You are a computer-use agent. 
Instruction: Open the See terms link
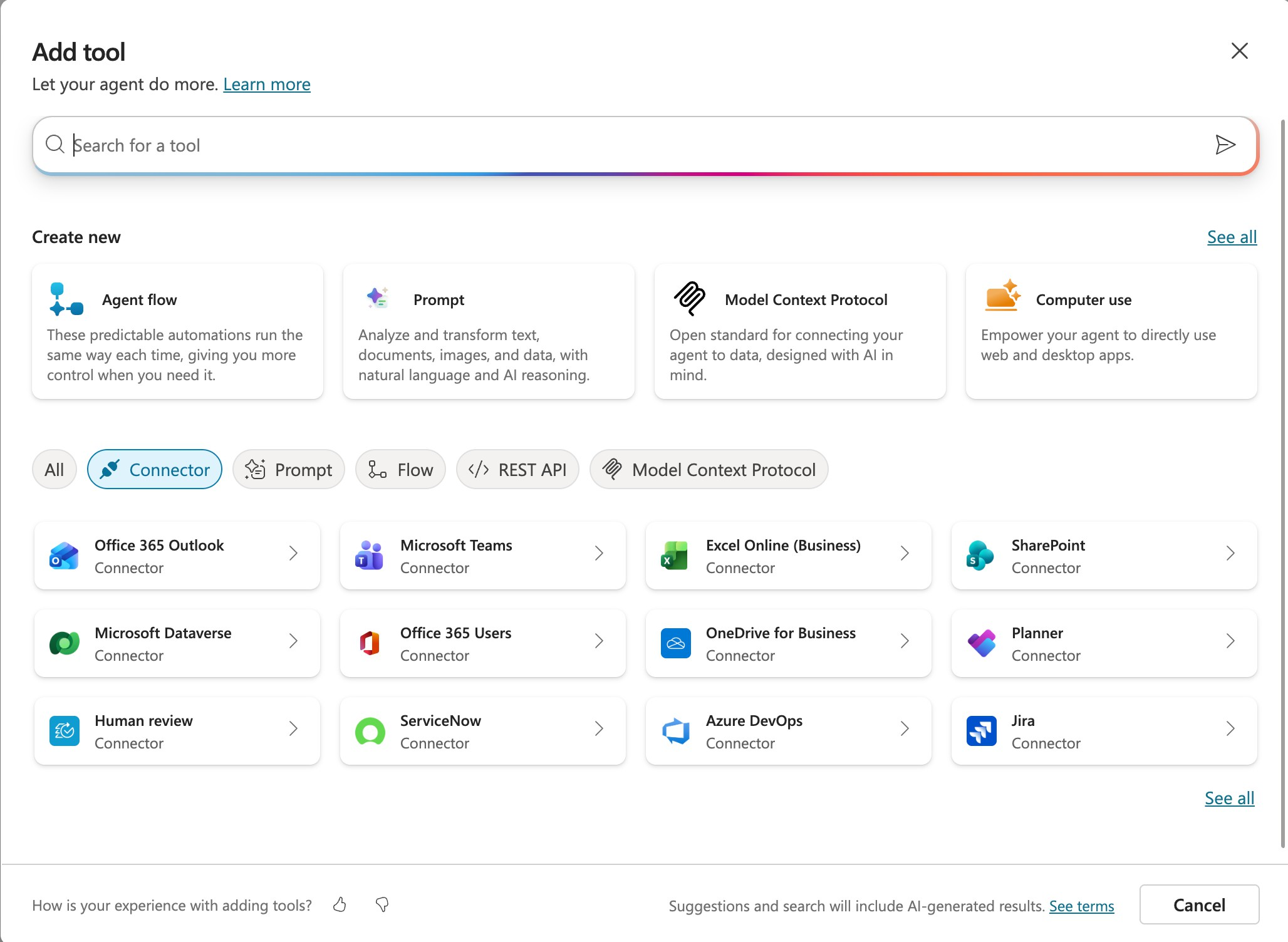(x=1082, y=906)
